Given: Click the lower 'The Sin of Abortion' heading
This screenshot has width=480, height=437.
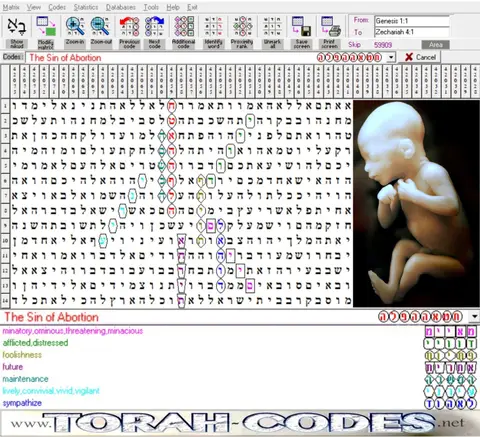Looking at the screenshot, I should click(51, 317).
